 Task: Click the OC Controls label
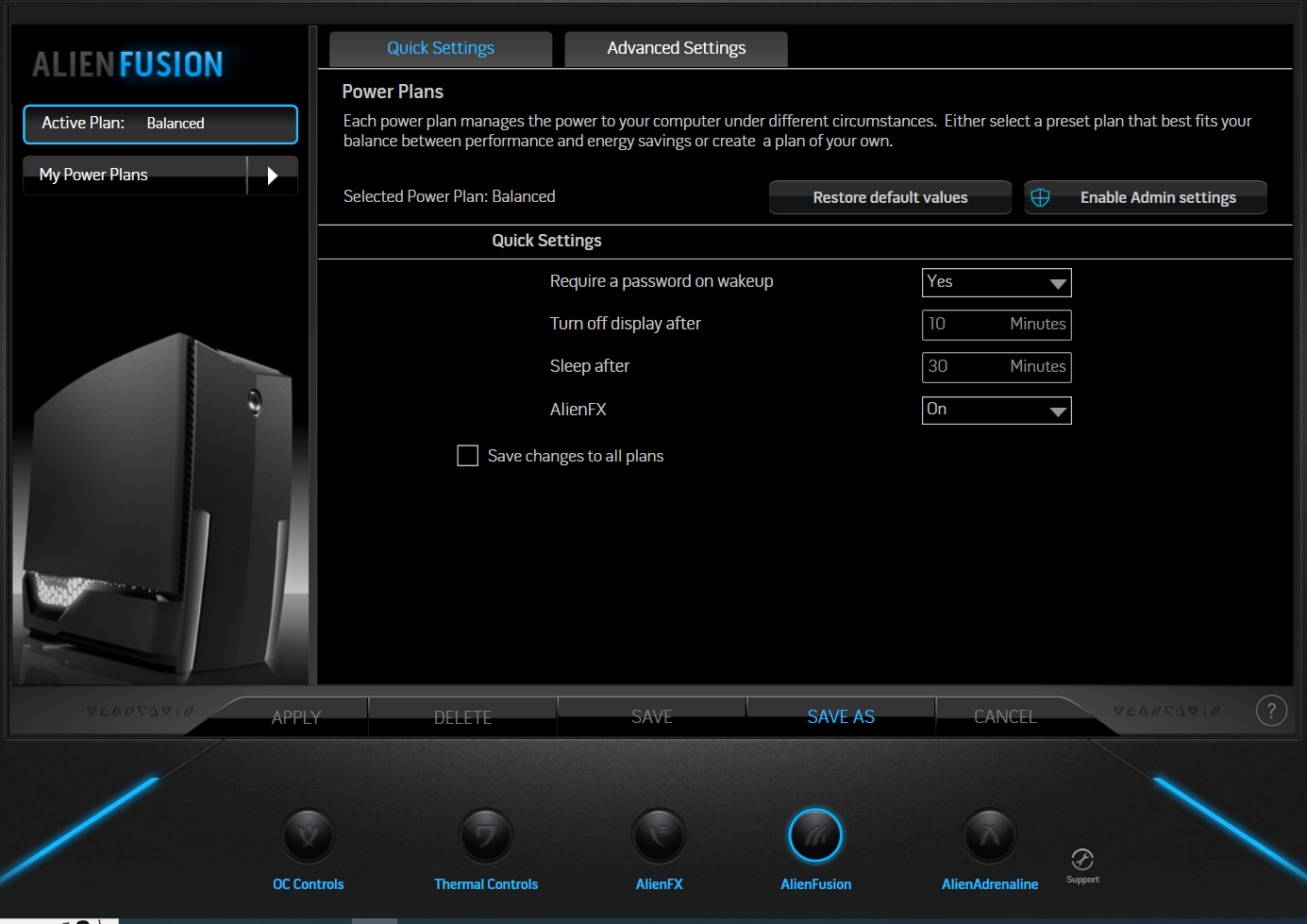(x=308, y=884)
